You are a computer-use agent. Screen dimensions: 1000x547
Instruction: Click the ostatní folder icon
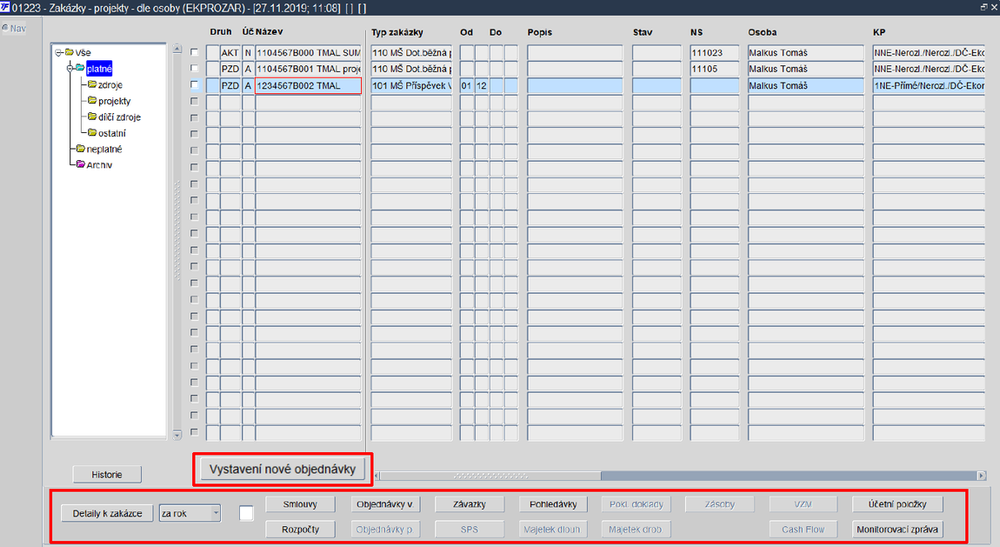pos(92,133)
